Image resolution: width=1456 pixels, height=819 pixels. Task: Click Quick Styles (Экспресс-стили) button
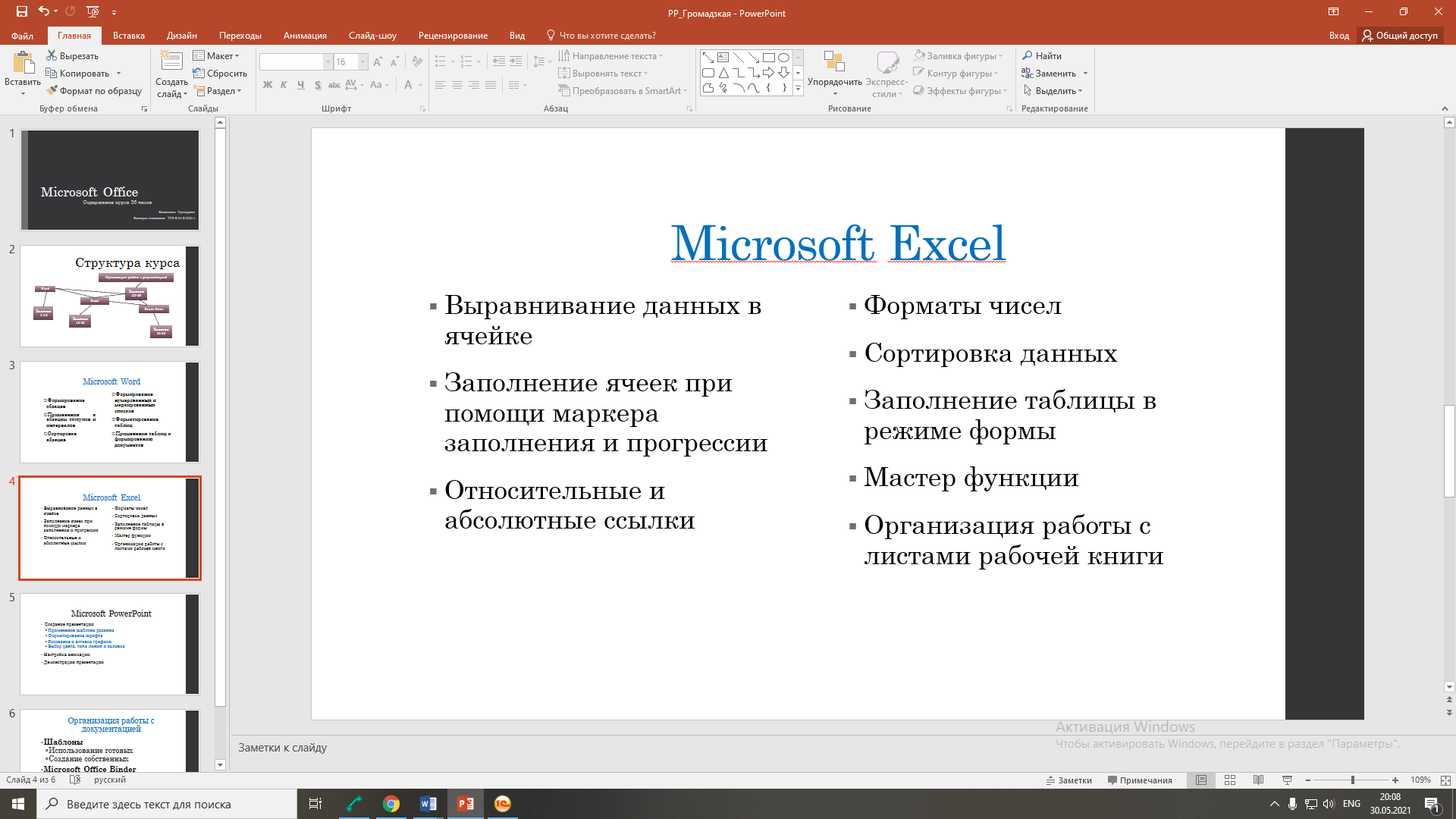886,74
